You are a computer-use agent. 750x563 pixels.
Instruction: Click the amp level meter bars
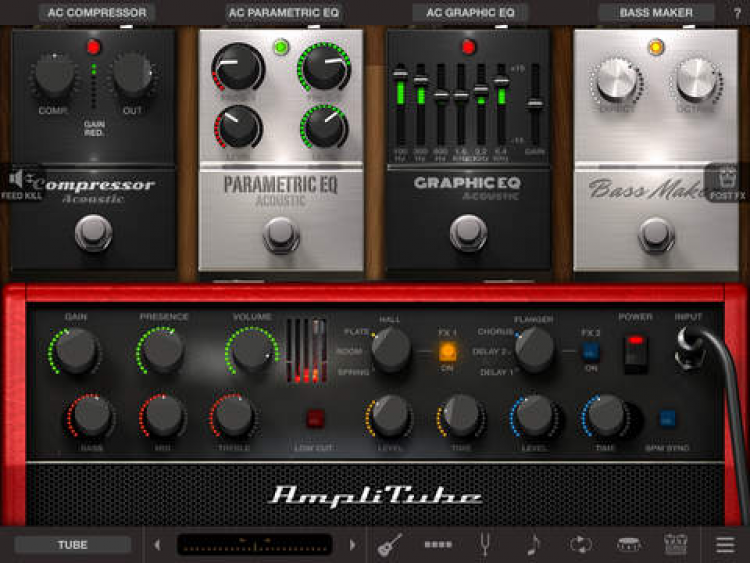click(x=307, y=351)
